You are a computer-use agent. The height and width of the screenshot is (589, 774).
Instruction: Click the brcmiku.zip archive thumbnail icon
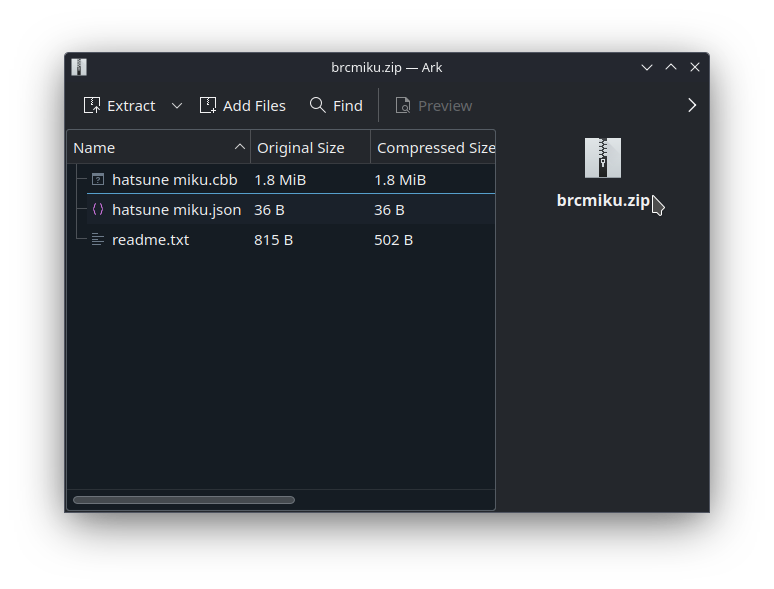point(603,158)
